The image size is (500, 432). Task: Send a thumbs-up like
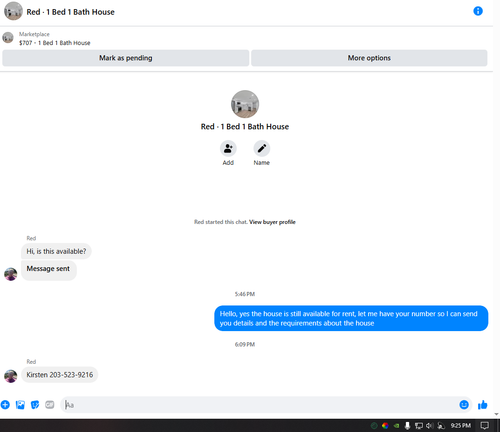482,405
